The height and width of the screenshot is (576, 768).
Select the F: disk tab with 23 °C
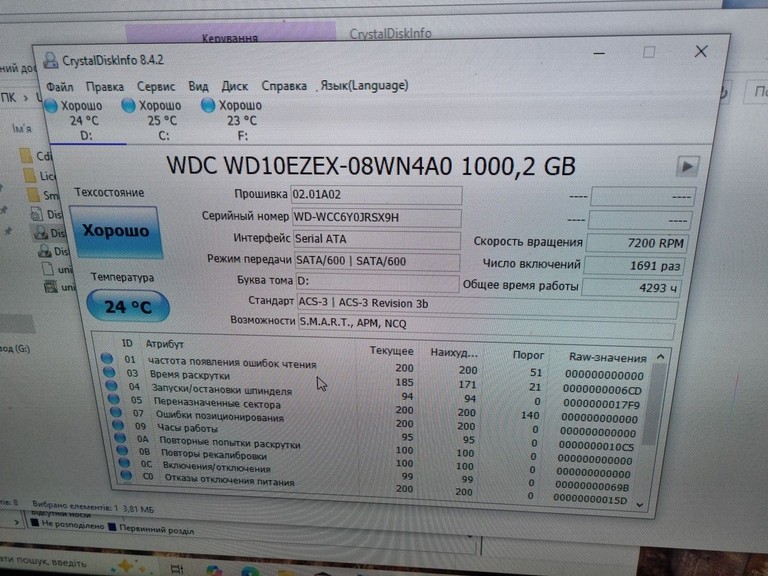coord(236,120)
